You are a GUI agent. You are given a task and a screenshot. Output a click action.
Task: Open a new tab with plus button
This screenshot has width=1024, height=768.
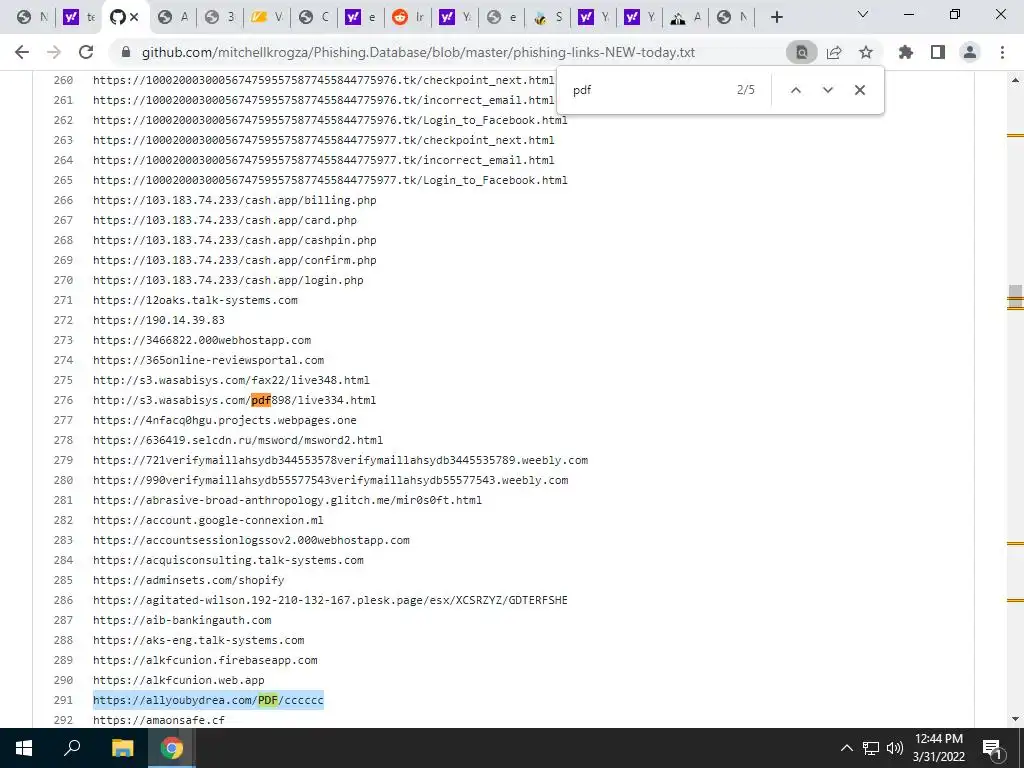[x=776, y=17]
